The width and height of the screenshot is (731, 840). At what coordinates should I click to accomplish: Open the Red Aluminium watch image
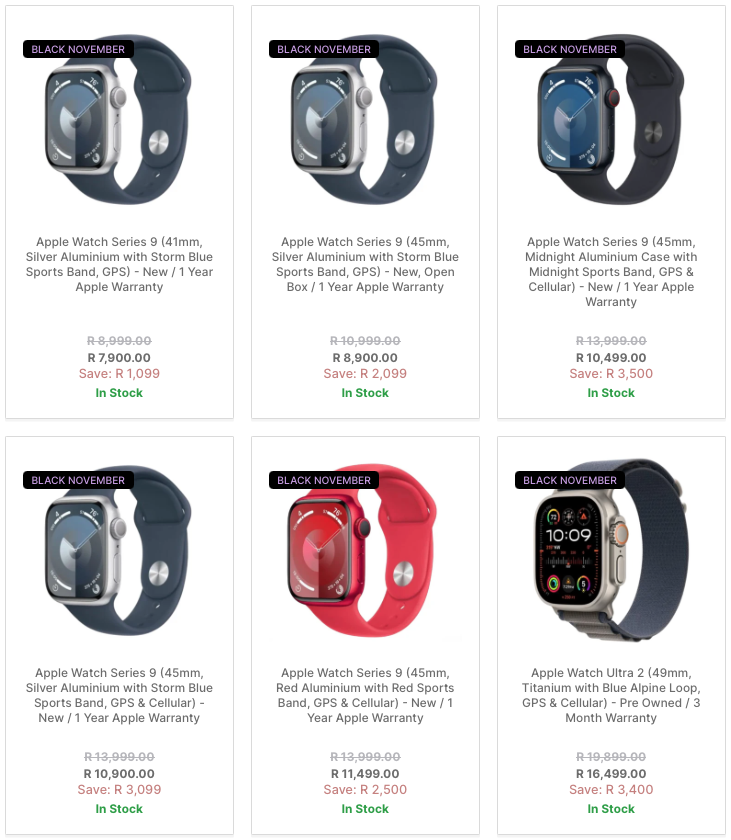point(365,551)
